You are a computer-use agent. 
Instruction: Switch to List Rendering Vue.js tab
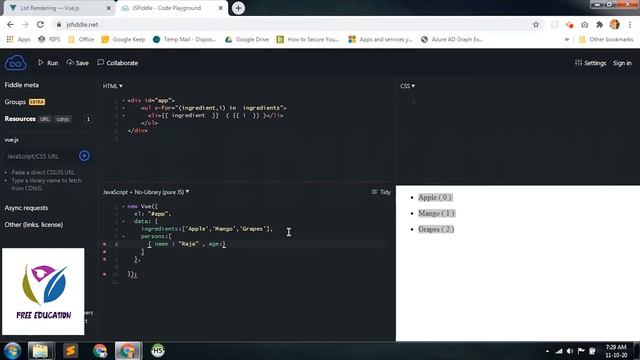click(57, 8)
